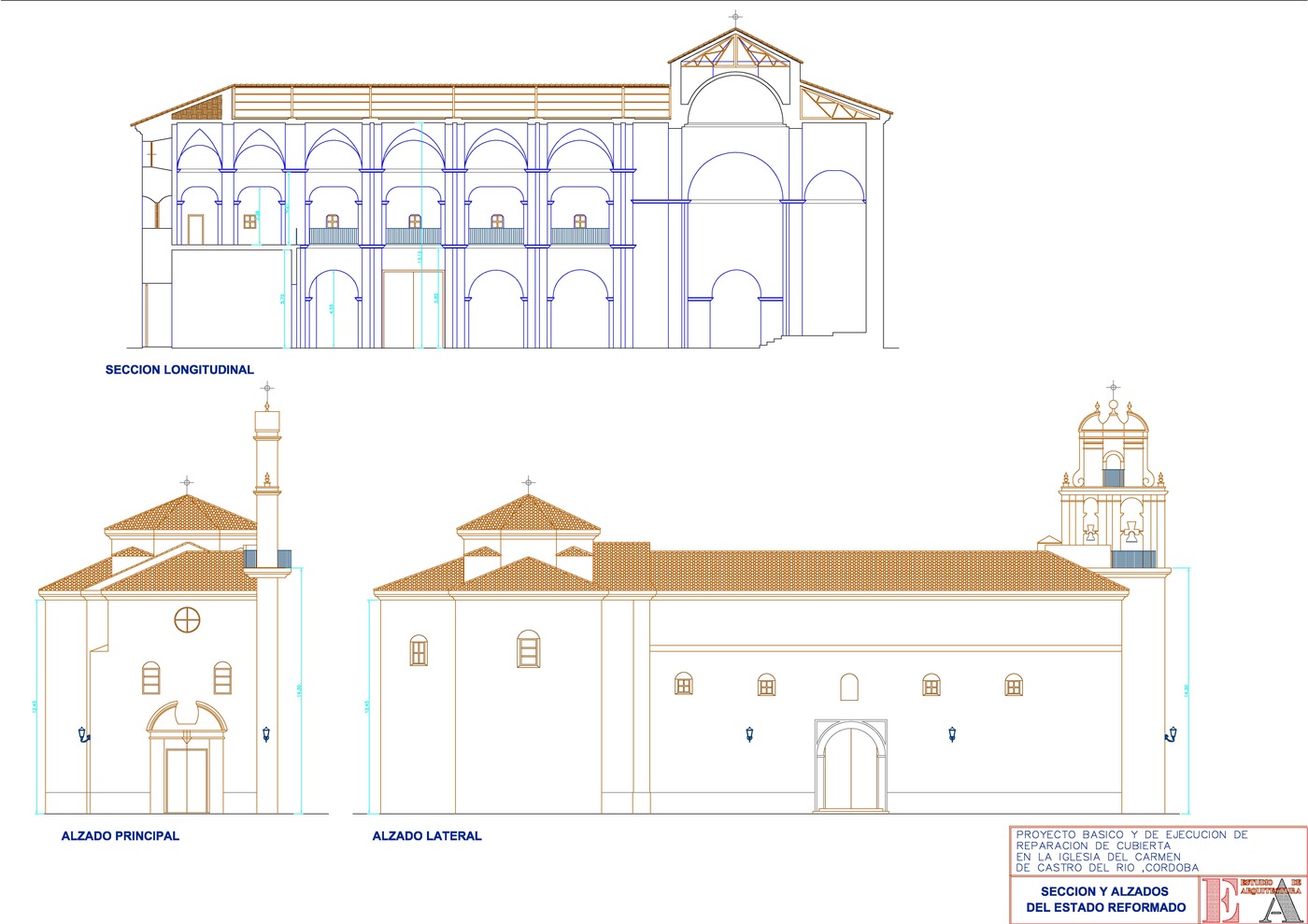Select the REPARACION DE CUBIERTA line
This screenshot has height=924, width=1308.
(x=1093, y=846)
